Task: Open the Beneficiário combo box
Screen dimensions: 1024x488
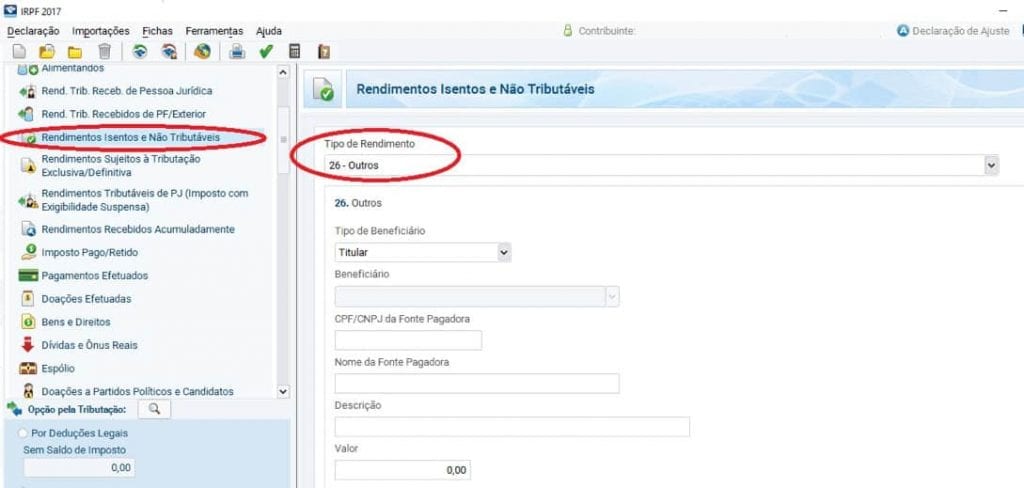Action: point(612,296)
